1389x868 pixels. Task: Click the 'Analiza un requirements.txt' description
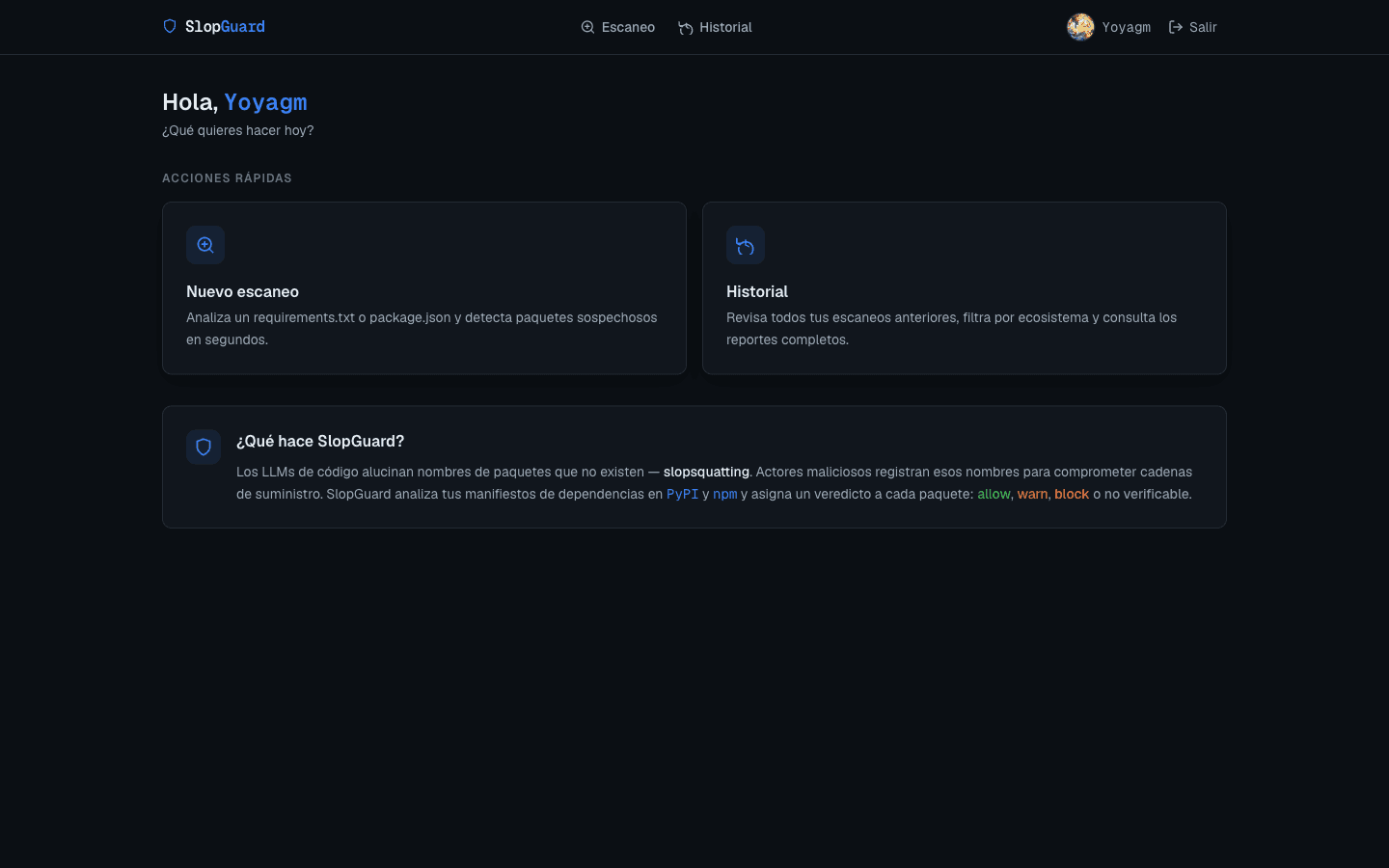pos(422,329)
